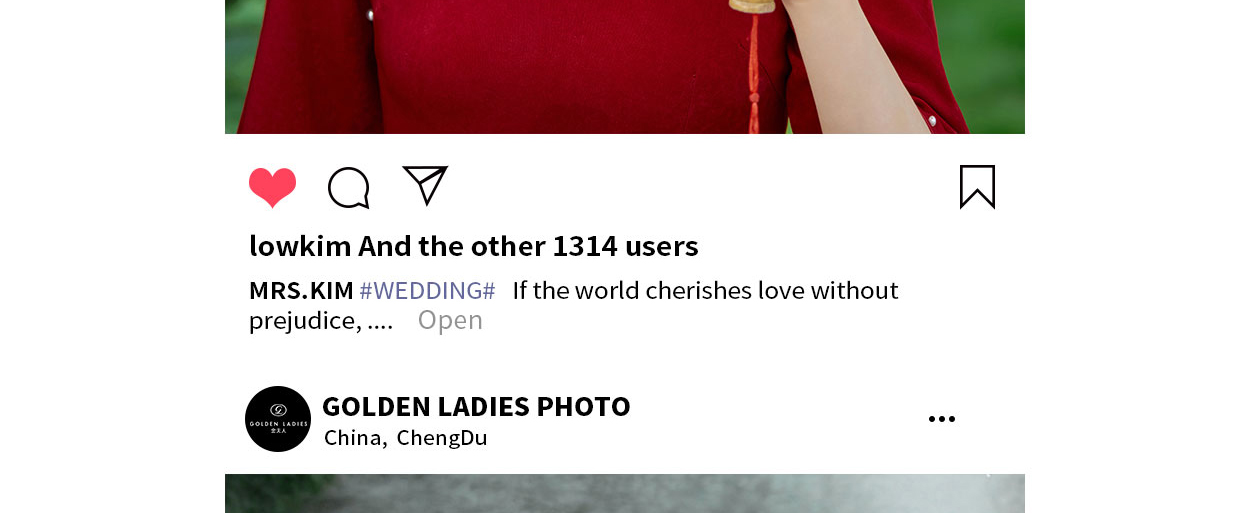The height and width of the screenshot is (513, 1250).
Task: Open comments via the speech bubble icon
Action: [x=349, y=188]
